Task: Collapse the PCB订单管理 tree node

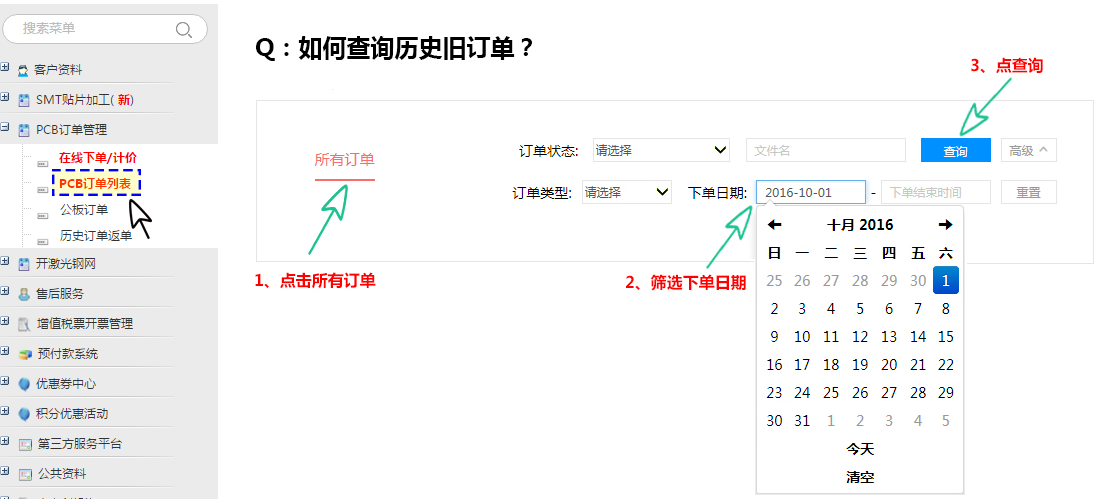Action: [5, 129]
